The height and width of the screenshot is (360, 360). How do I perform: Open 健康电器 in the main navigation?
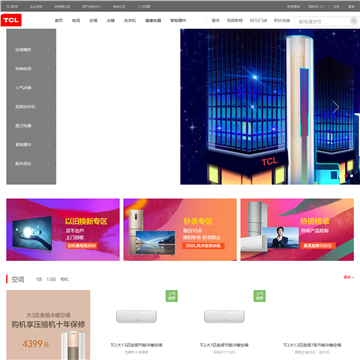[153, 20]
